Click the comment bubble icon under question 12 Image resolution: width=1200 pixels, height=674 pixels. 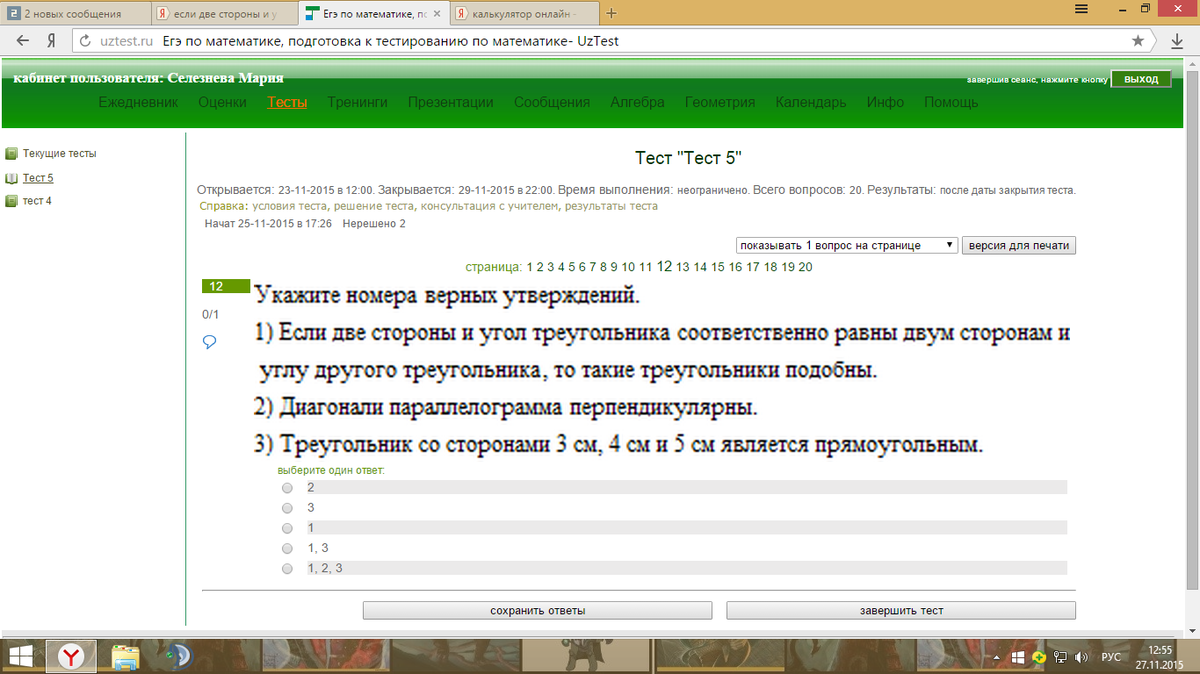pos(210,342)
